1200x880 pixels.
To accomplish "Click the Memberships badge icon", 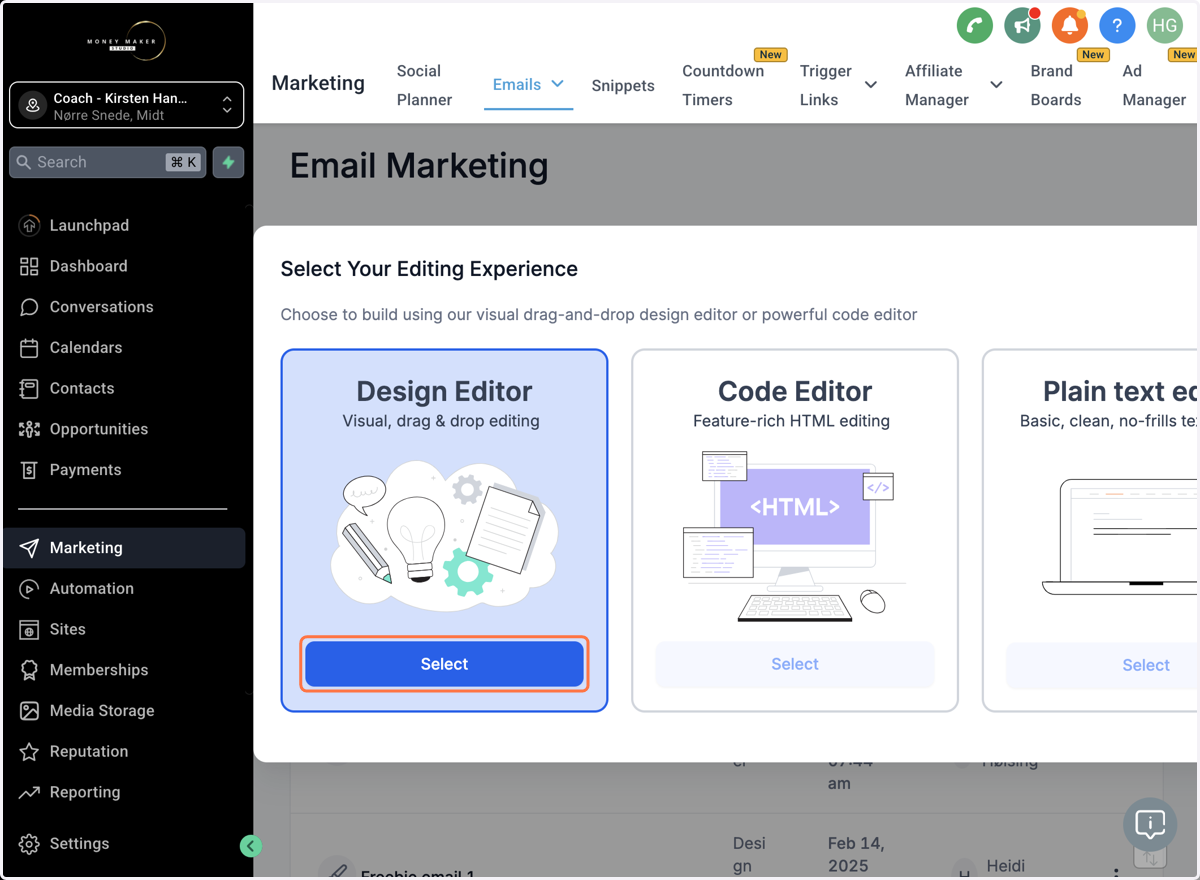I will click(29, 670).
